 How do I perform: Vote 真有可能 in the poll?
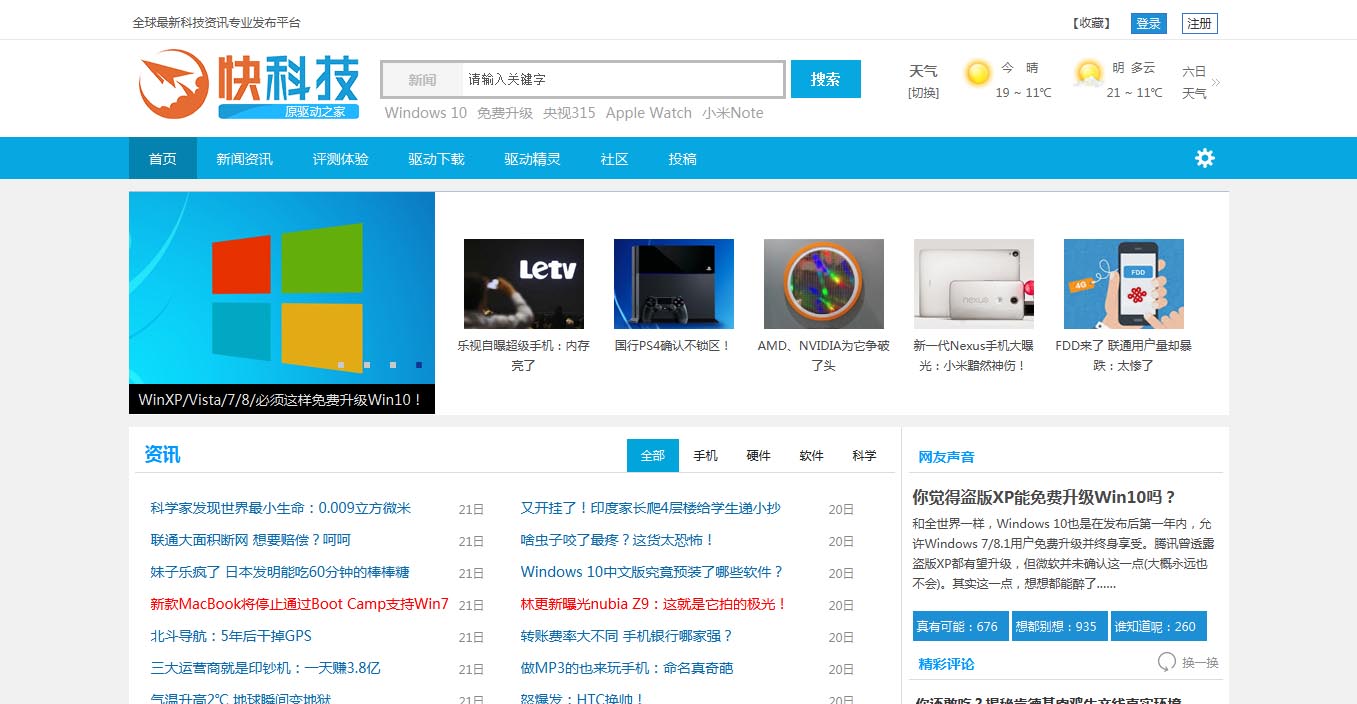pos(959,626)
